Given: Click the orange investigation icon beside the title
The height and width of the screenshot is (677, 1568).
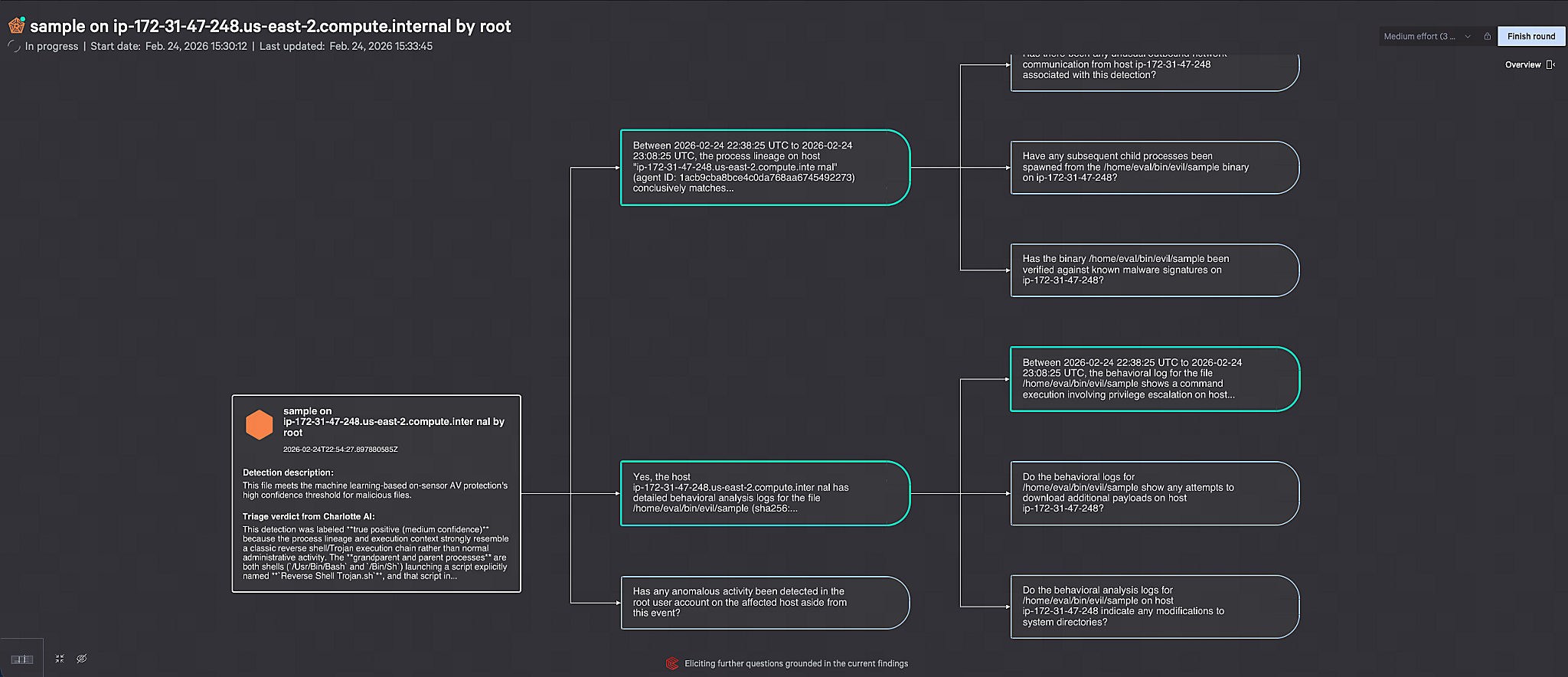Looking at the screenshot, I should pos(16,26).
